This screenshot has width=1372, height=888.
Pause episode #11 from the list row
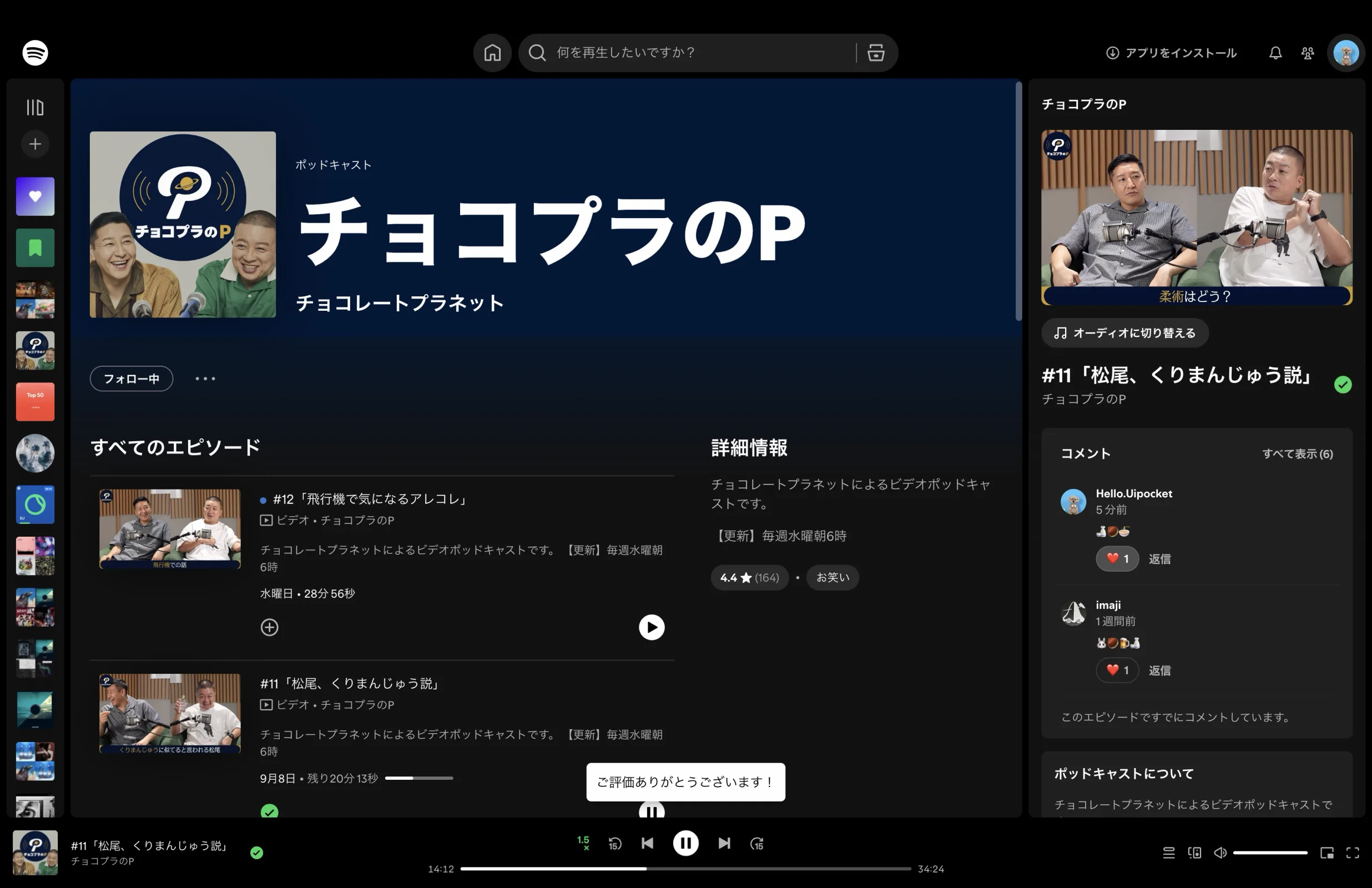click(x=652, y=810)
